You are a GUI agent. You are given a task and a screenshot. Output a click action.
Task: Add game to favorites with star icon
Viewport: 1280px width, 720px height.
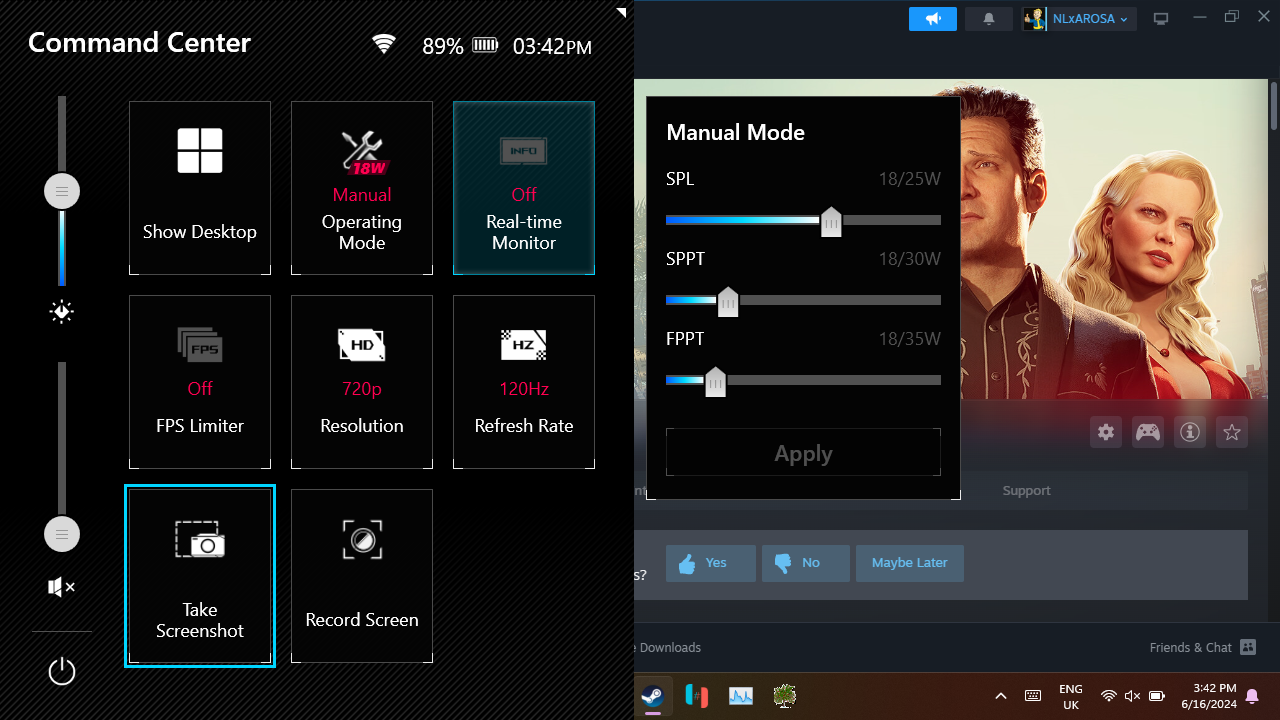coord(1232,432)
